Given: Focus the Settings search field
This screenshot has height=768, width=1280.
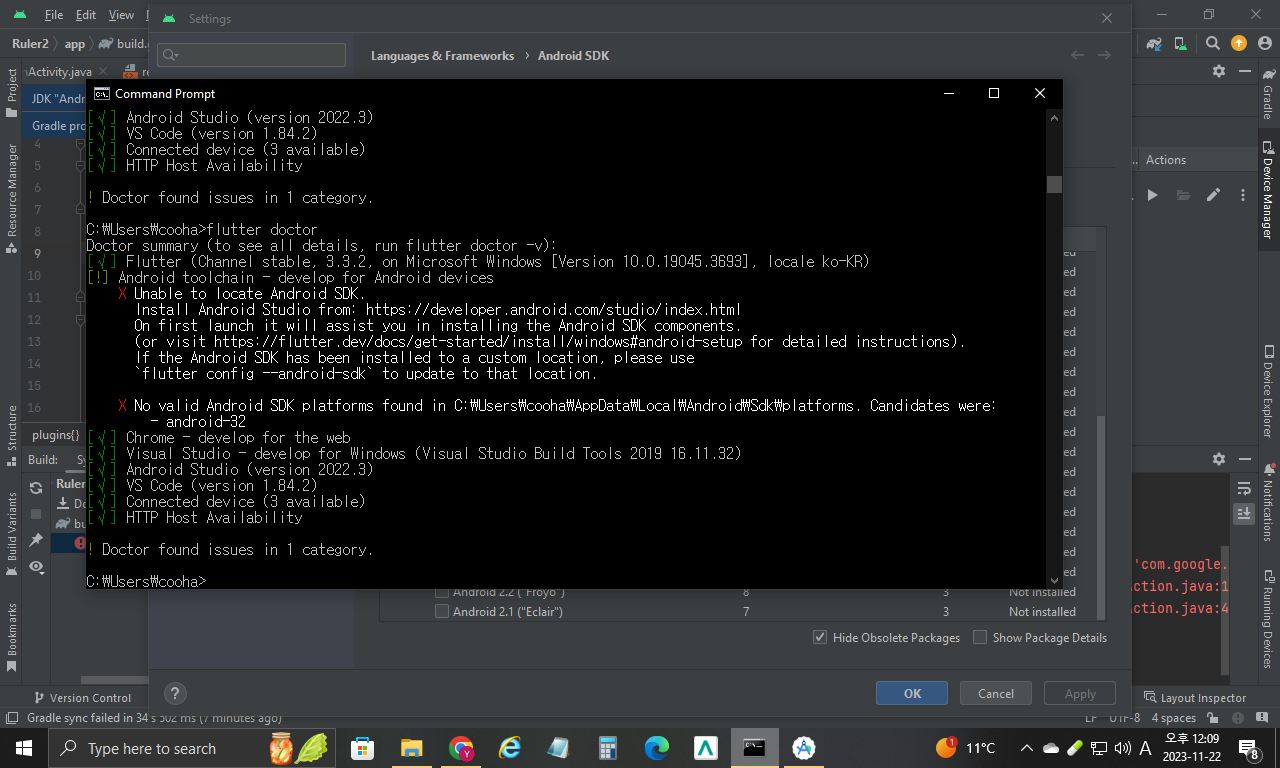Looking at the screenshot, I should point(251,55).
